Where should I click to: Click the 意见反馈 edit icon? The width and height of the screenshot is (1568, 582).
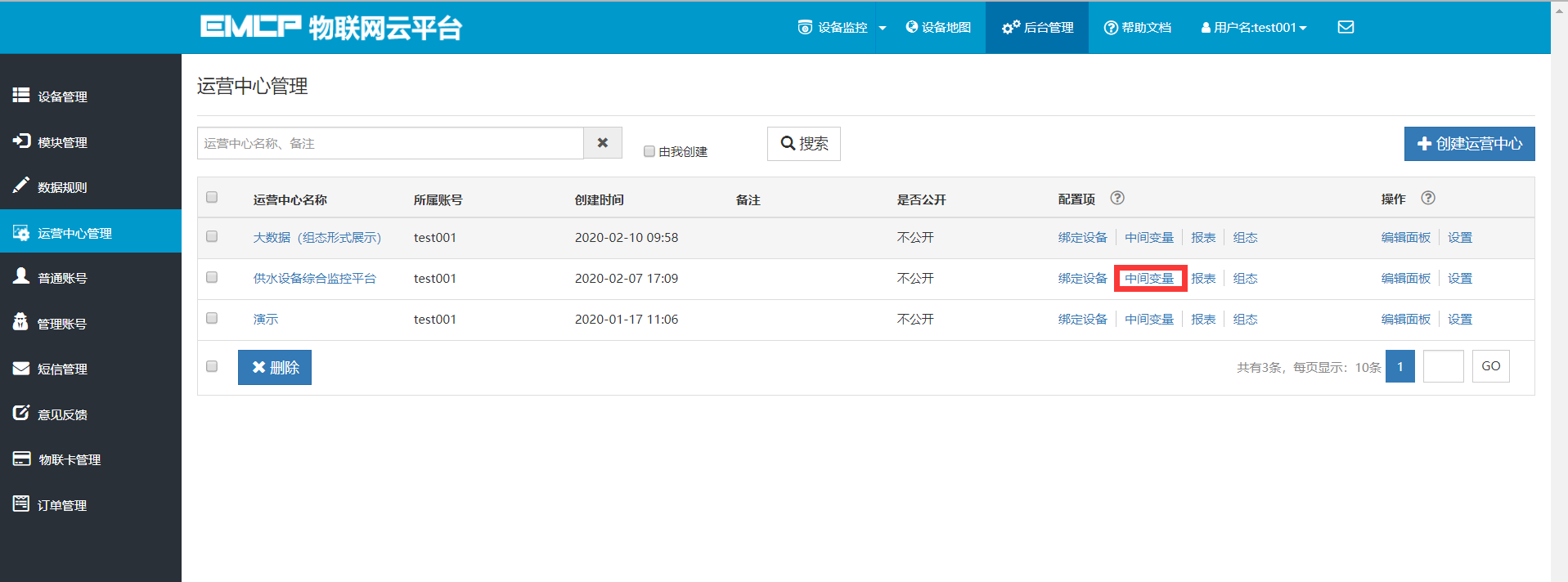point(21,413)
